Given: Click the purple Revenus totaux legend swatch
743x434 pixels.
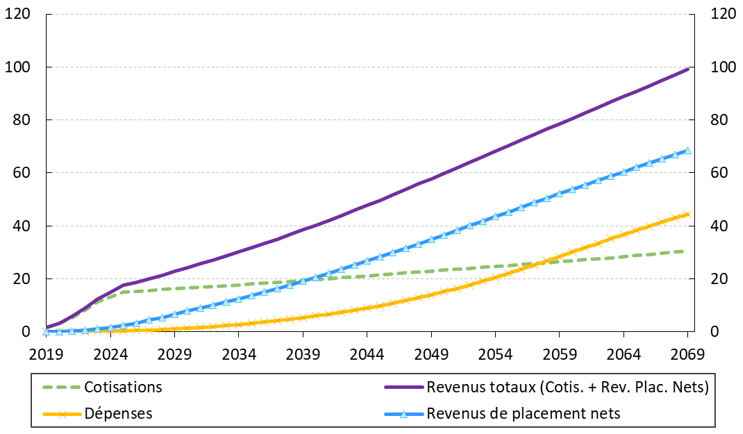Looking at the screenshot, I should pos(404,388).
